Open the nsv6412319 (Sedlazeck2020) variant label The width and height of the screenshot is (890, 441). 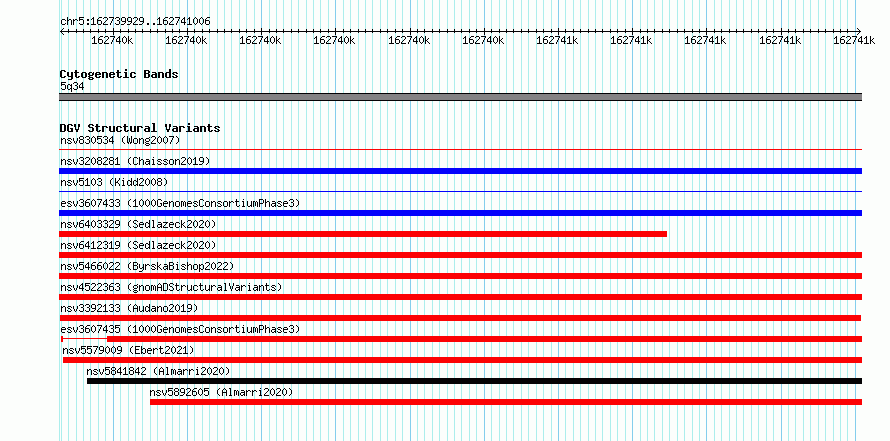click(138, 245)
